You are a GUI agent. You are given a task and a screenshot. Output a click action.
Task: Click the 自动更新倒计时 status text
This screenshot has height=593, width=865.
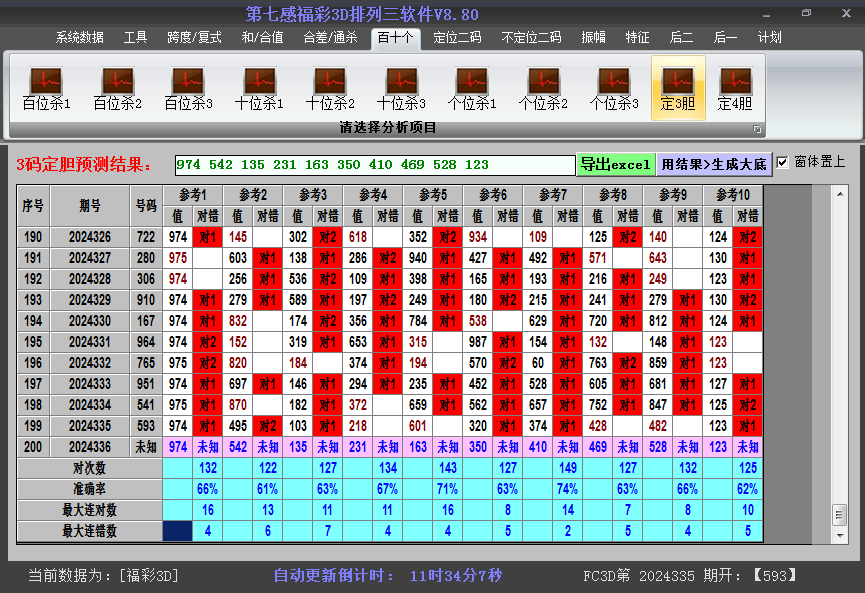point(388,576)
